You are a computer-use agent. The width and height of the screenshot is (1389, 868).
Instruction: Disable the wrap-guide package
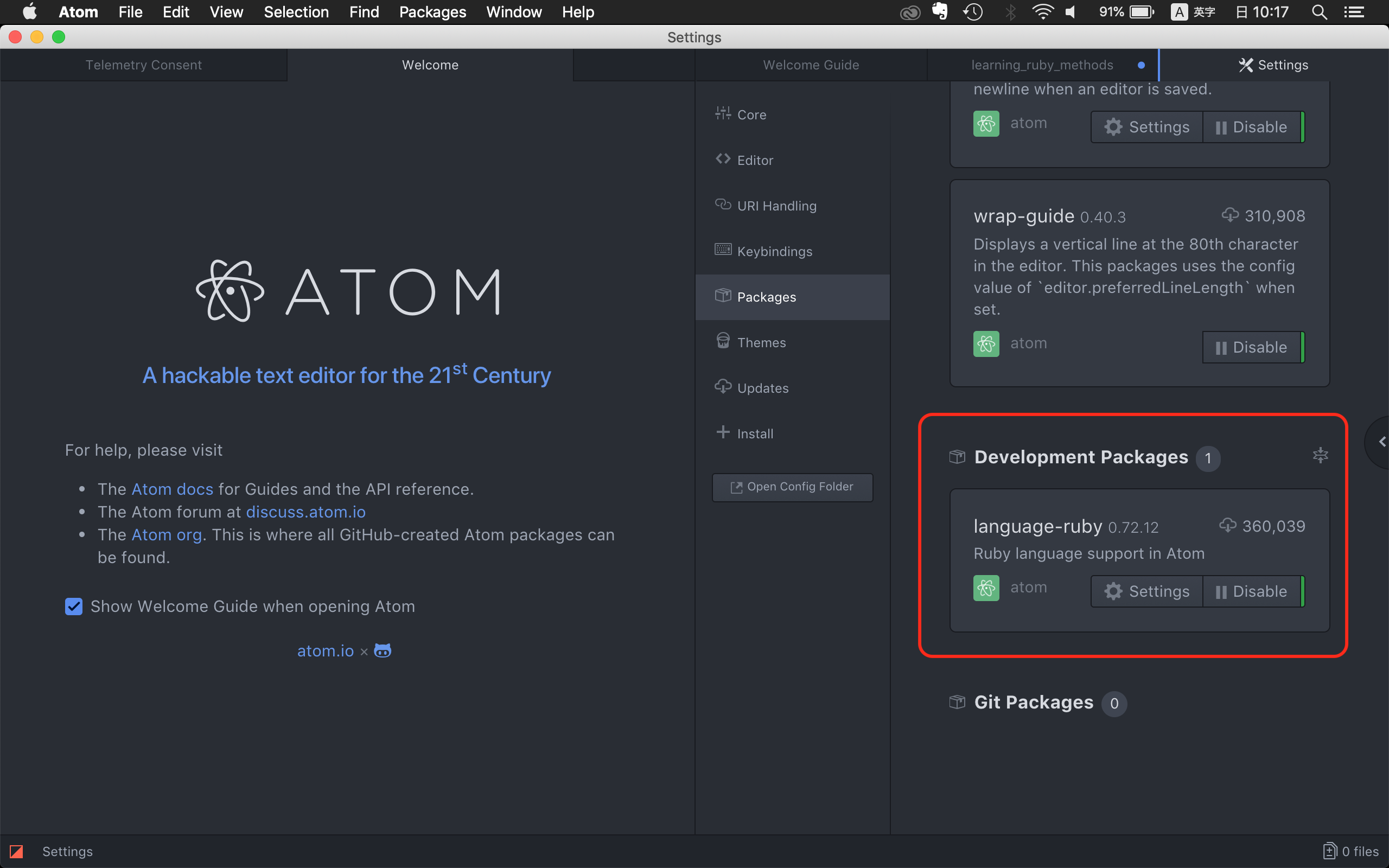click(1252, 347)
